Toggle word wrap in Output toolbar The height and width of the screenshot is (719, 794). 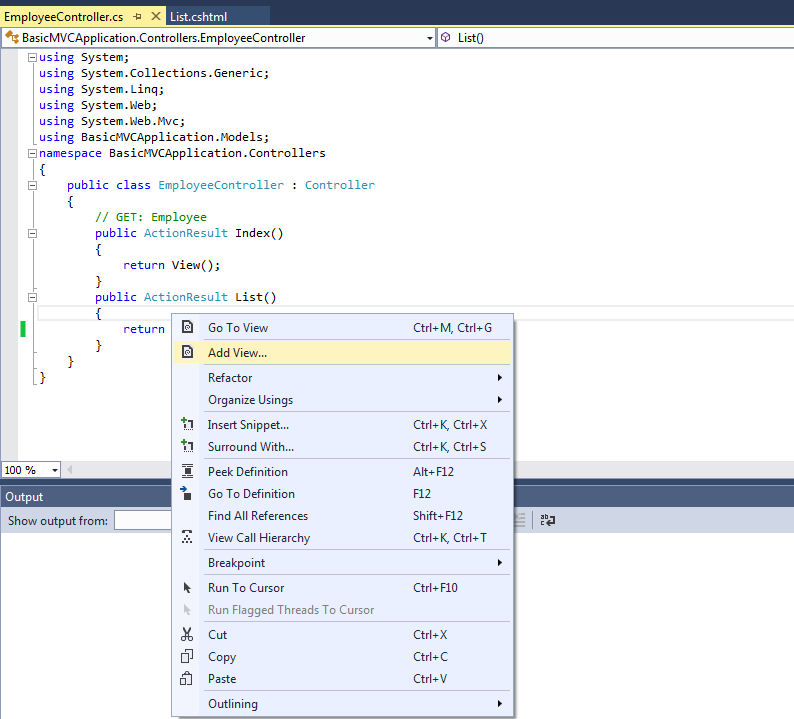548,520
